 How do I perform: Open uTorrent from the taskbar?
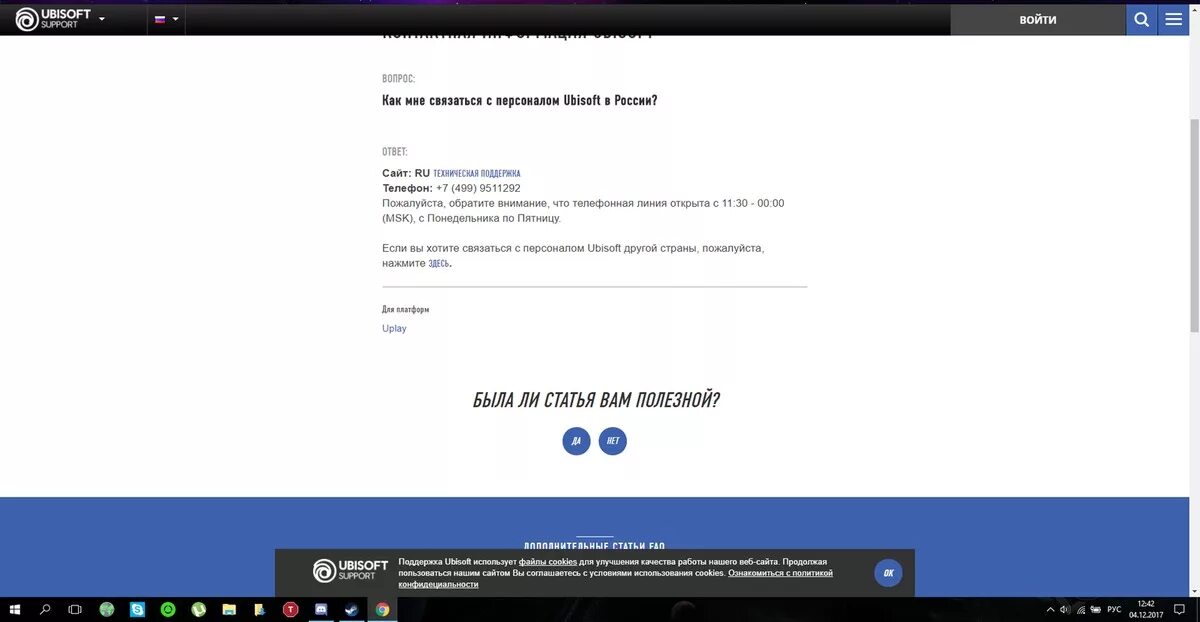tap(198, 609)
